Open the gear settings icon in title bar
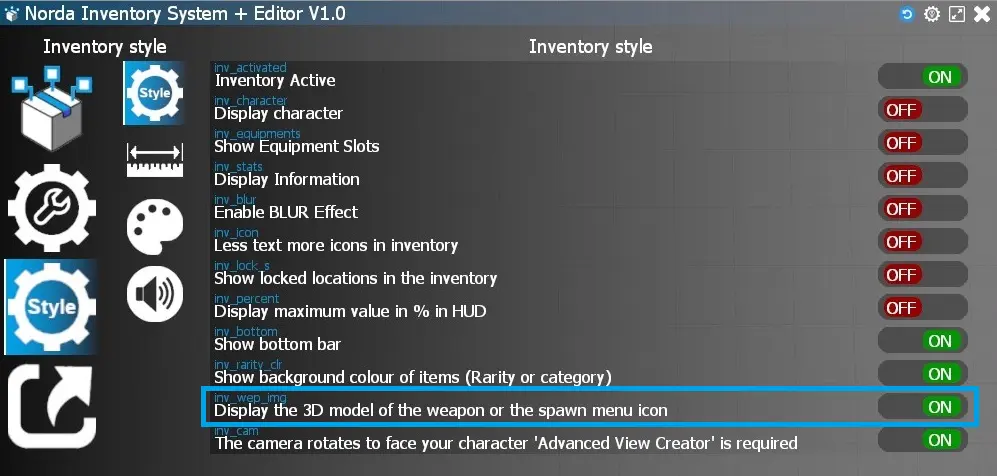997x476 pixels. [932, 14]
